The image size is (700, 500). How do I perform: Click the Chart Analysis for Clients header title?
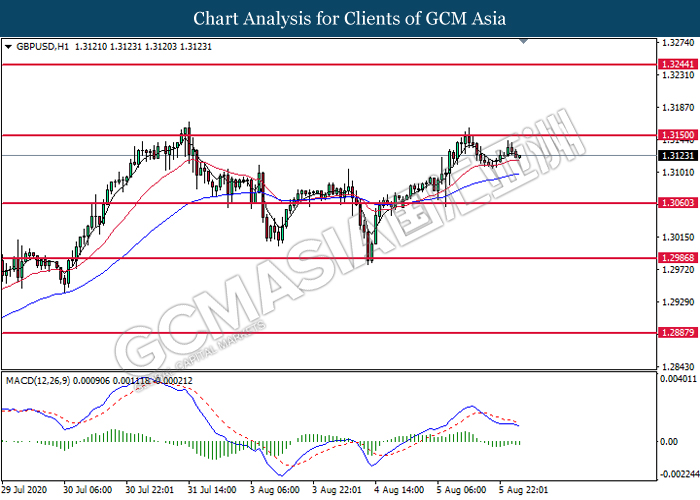pos(350,18)
